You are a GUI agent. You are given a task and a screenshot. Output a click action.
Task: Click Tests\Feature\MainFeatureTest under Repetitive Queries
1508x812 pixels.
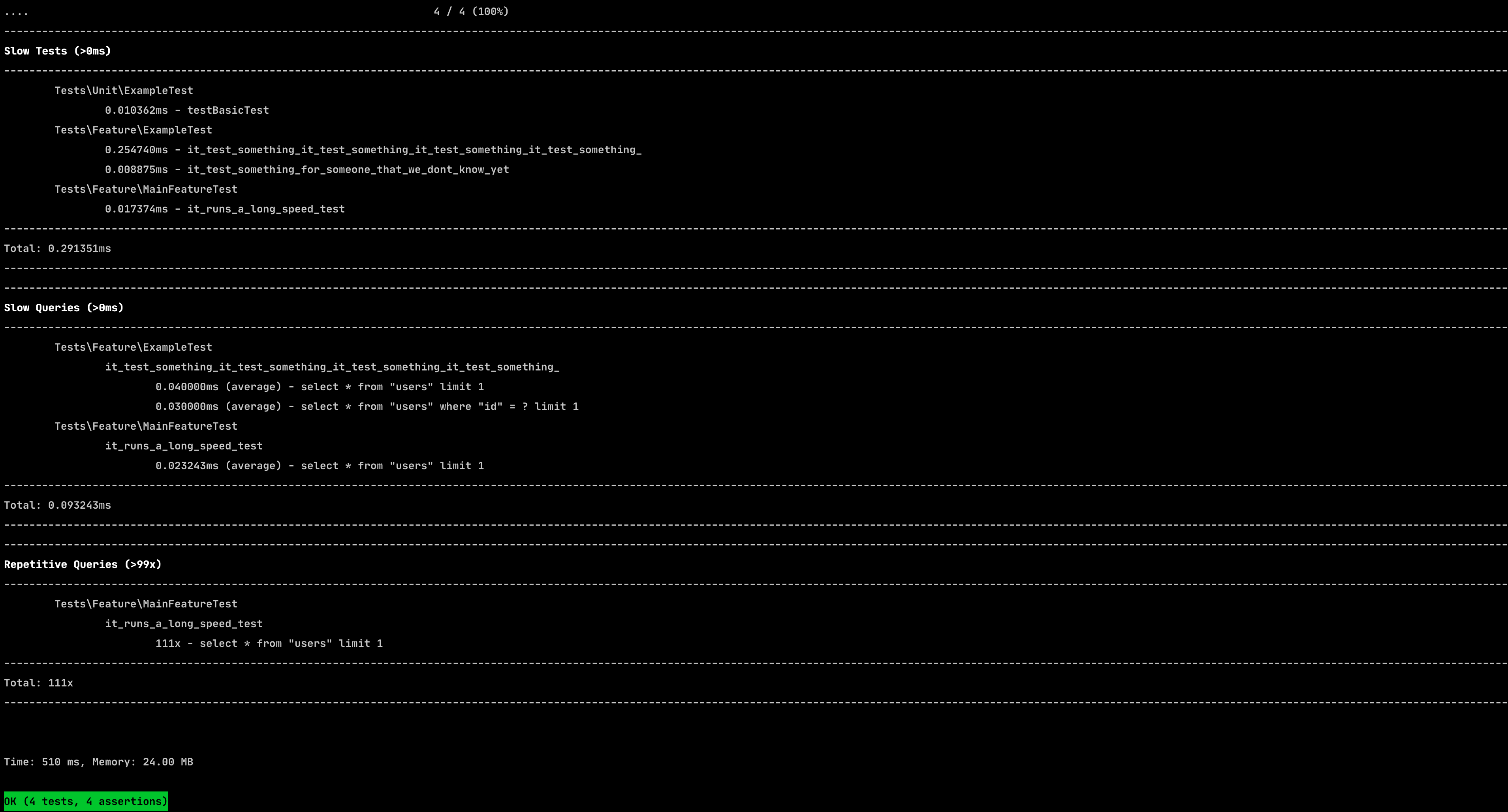[x=146, y=604]
